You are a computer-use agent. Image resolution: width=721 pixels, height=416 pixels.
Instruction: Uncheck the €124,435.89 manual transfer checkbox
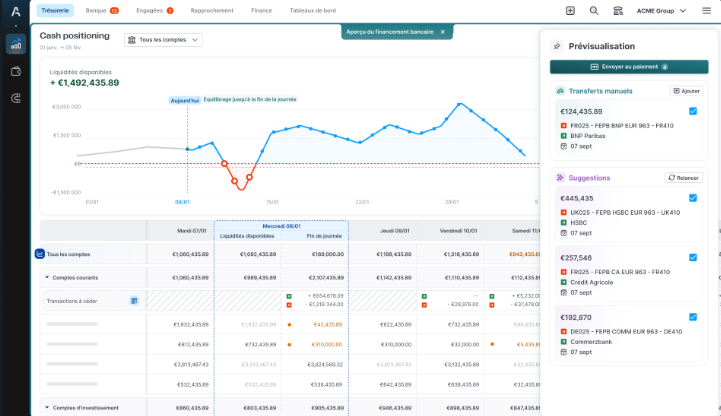pyautogui.click(x=693, y=111)
